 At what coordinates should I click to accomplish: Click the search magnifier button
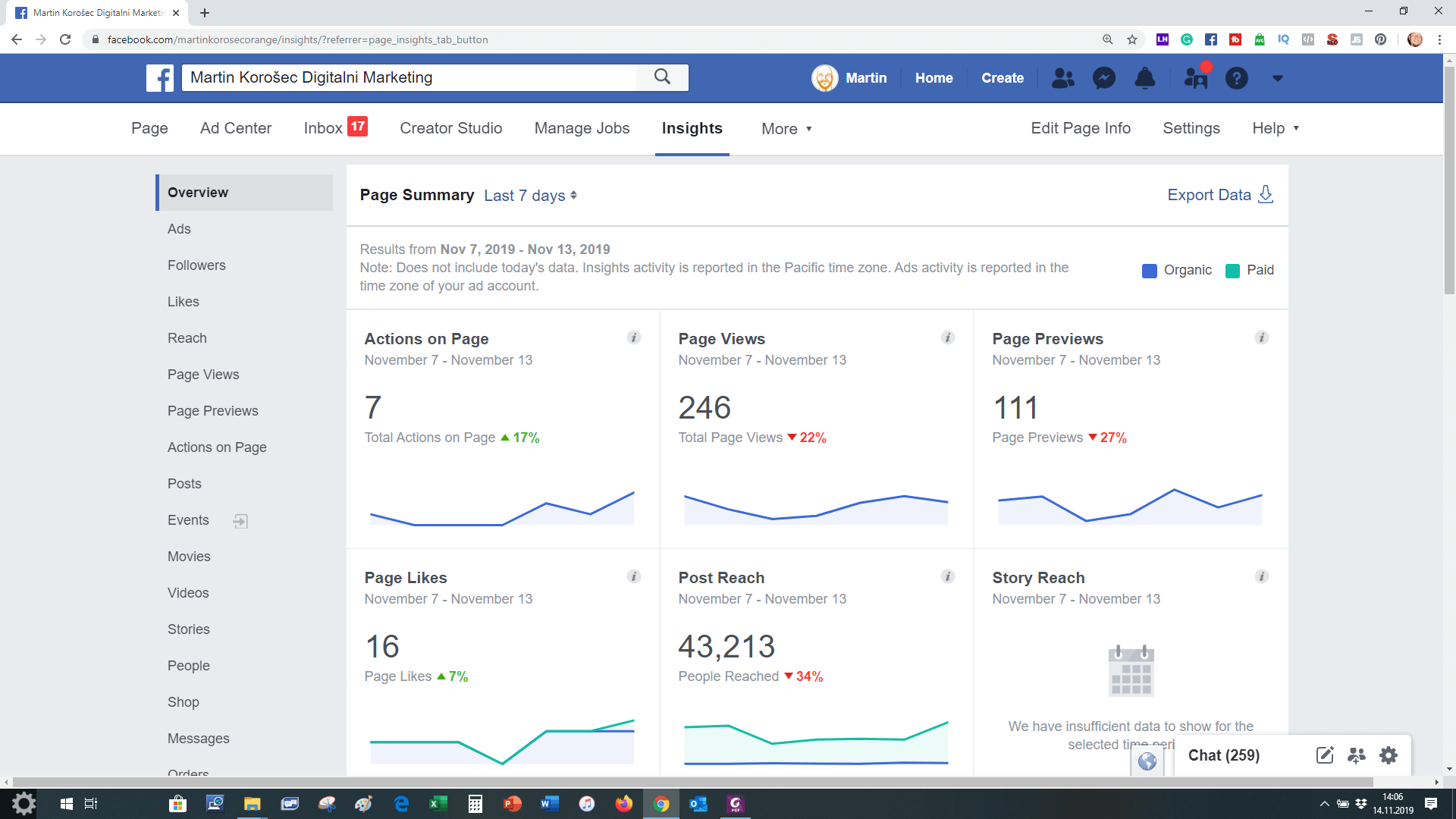(662, 77)
